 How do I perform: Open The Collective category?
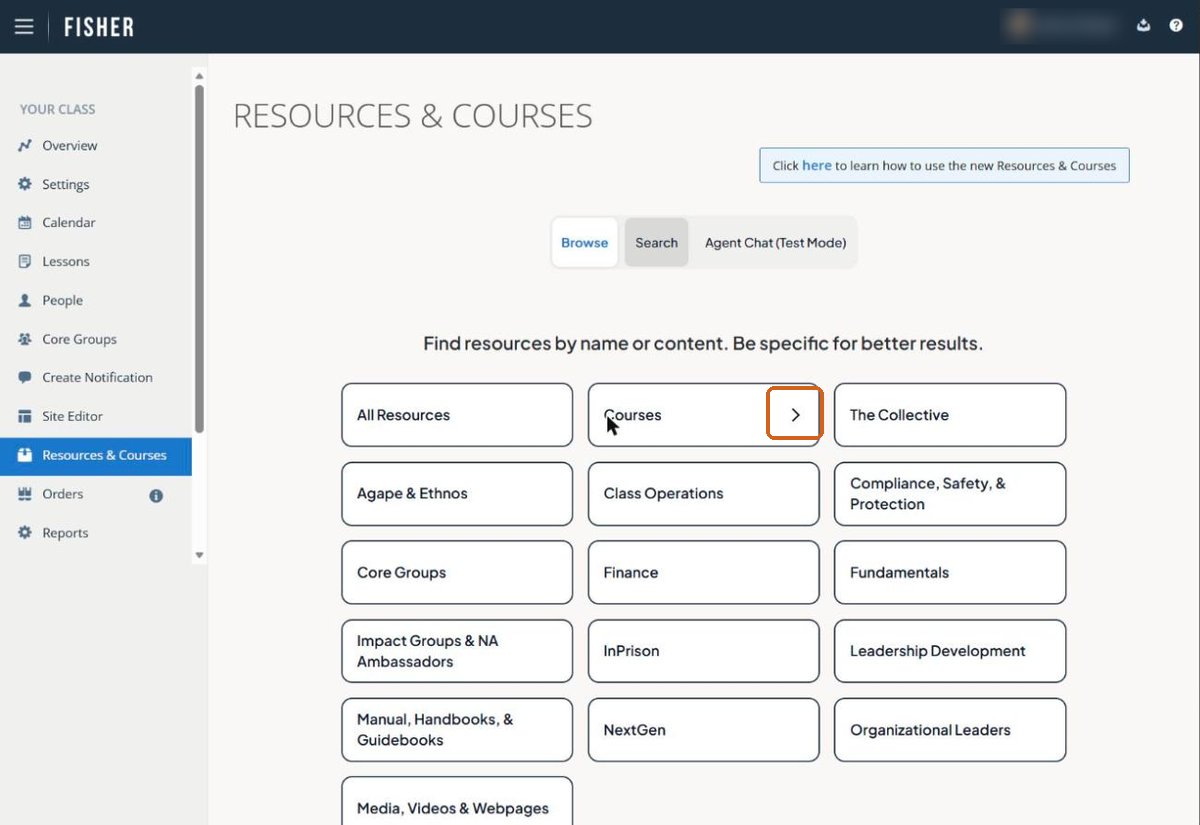point(950,415)
